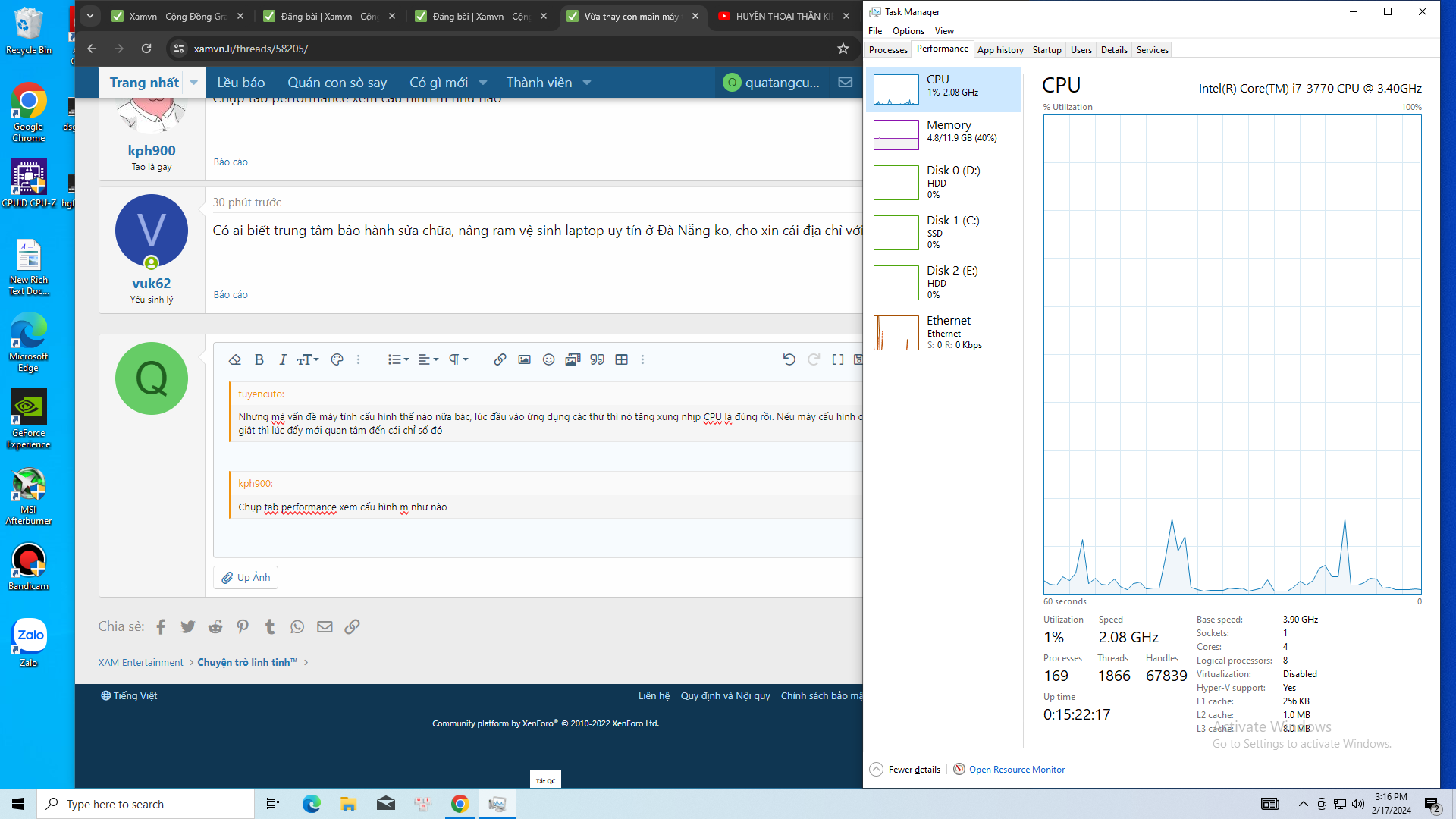Toggle italic text formatting
Viewport: 1456px width, 819px height.
tap(282, 359)
